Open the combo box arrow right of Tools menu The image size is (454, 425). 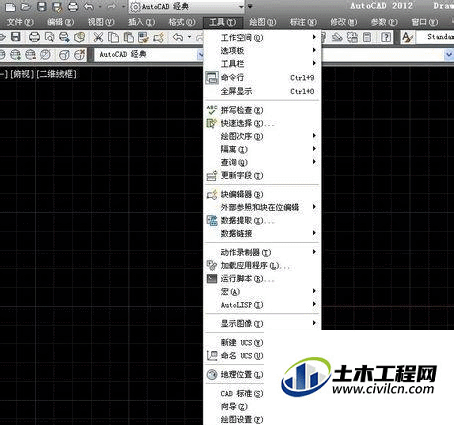pos(449,54)
